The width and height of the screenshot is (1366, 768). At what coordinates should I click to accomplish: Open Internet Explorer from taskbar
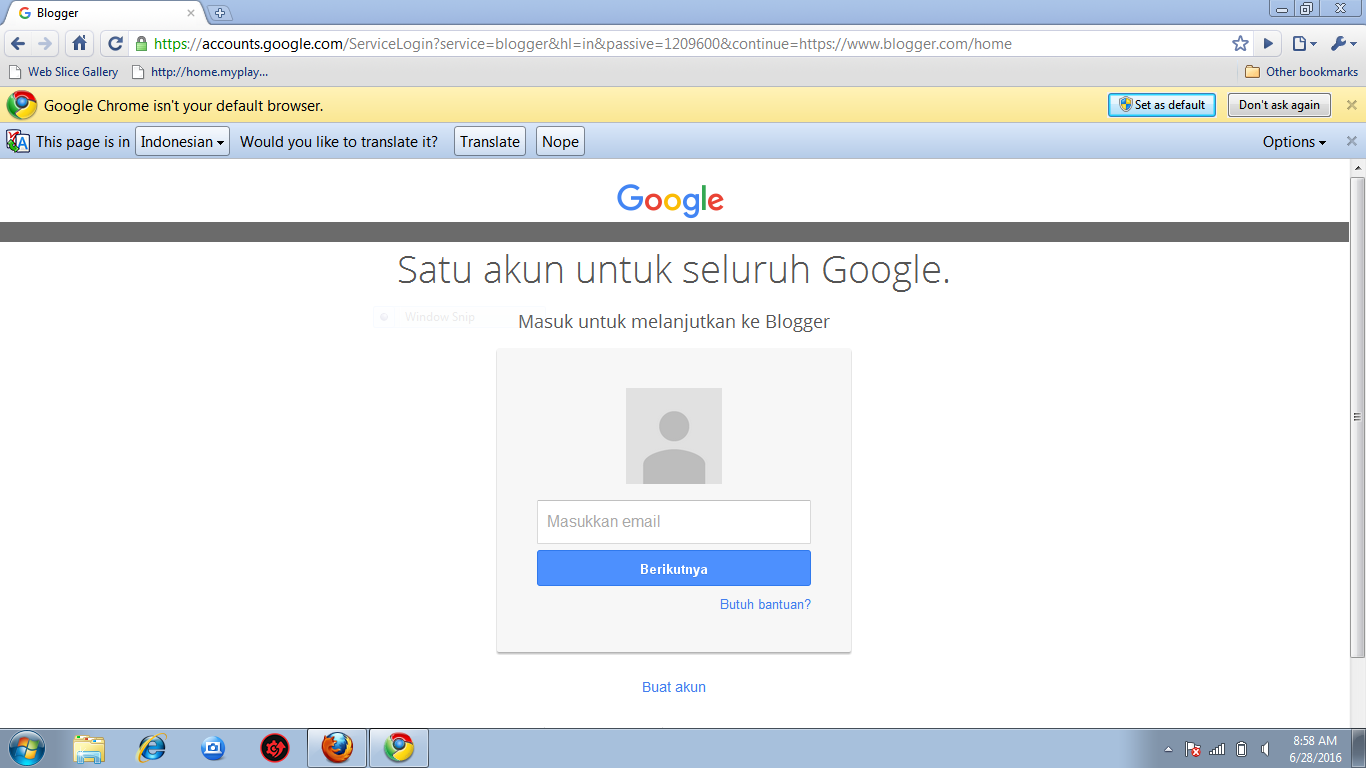[x=151, y=748]
